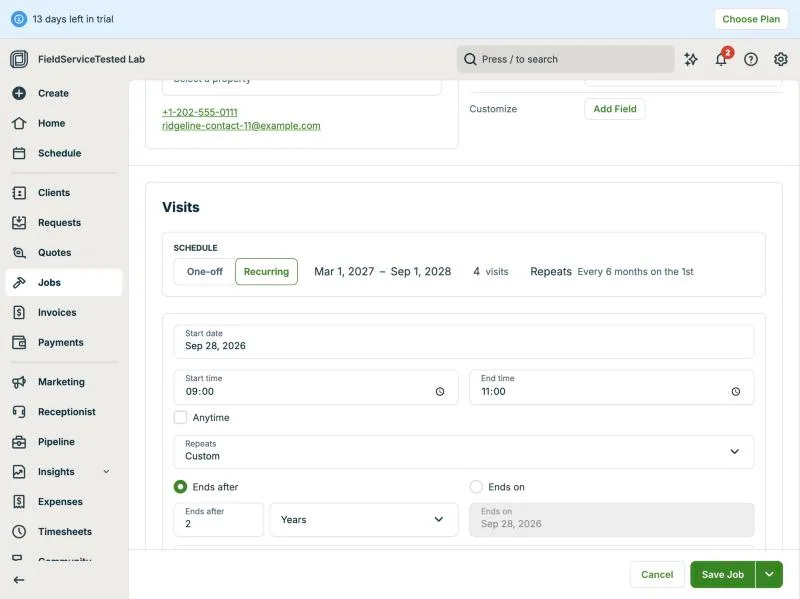Open settings gear icon
The image size is (800, 599).
tap(781, 59)
